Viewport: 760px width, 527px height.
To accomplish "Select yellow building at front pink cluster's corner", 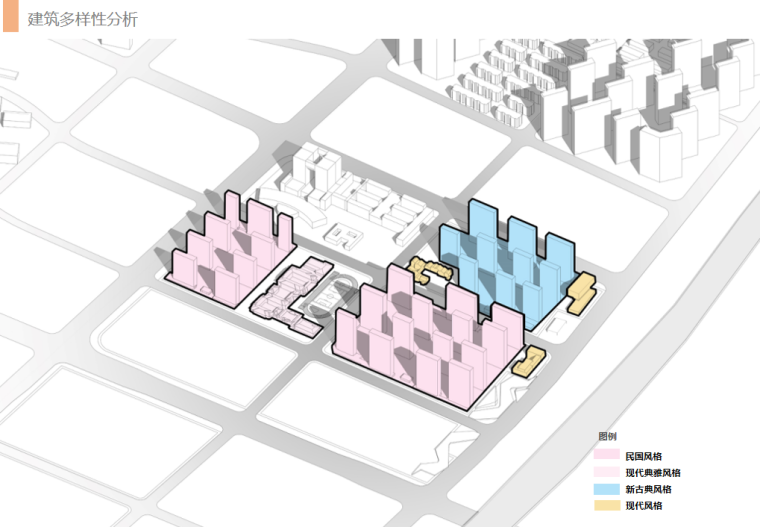I will coord(527,361).
